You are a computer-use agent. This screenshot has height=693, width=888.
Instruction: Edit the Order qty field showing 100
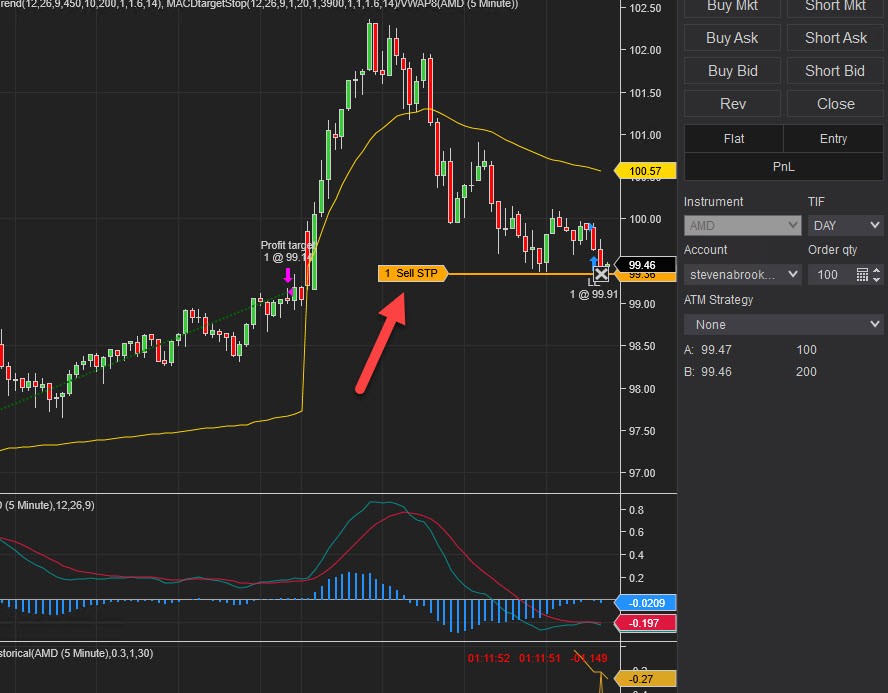coord(830,275)
